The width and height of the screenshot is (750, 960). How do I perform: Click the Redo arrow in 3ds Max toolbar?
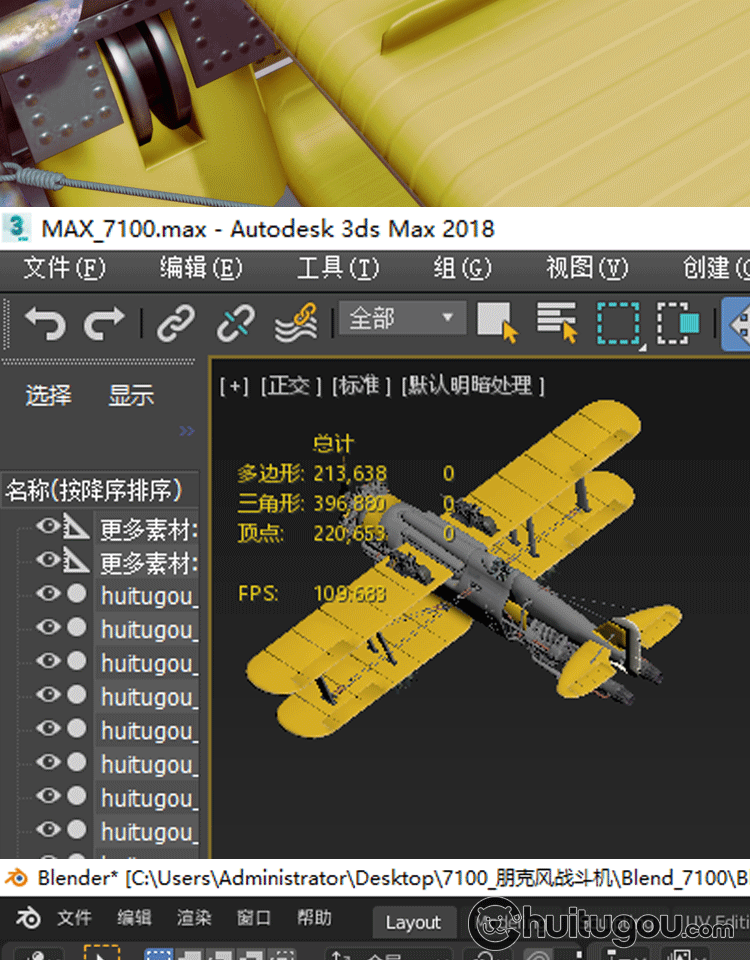click(103, 323)
